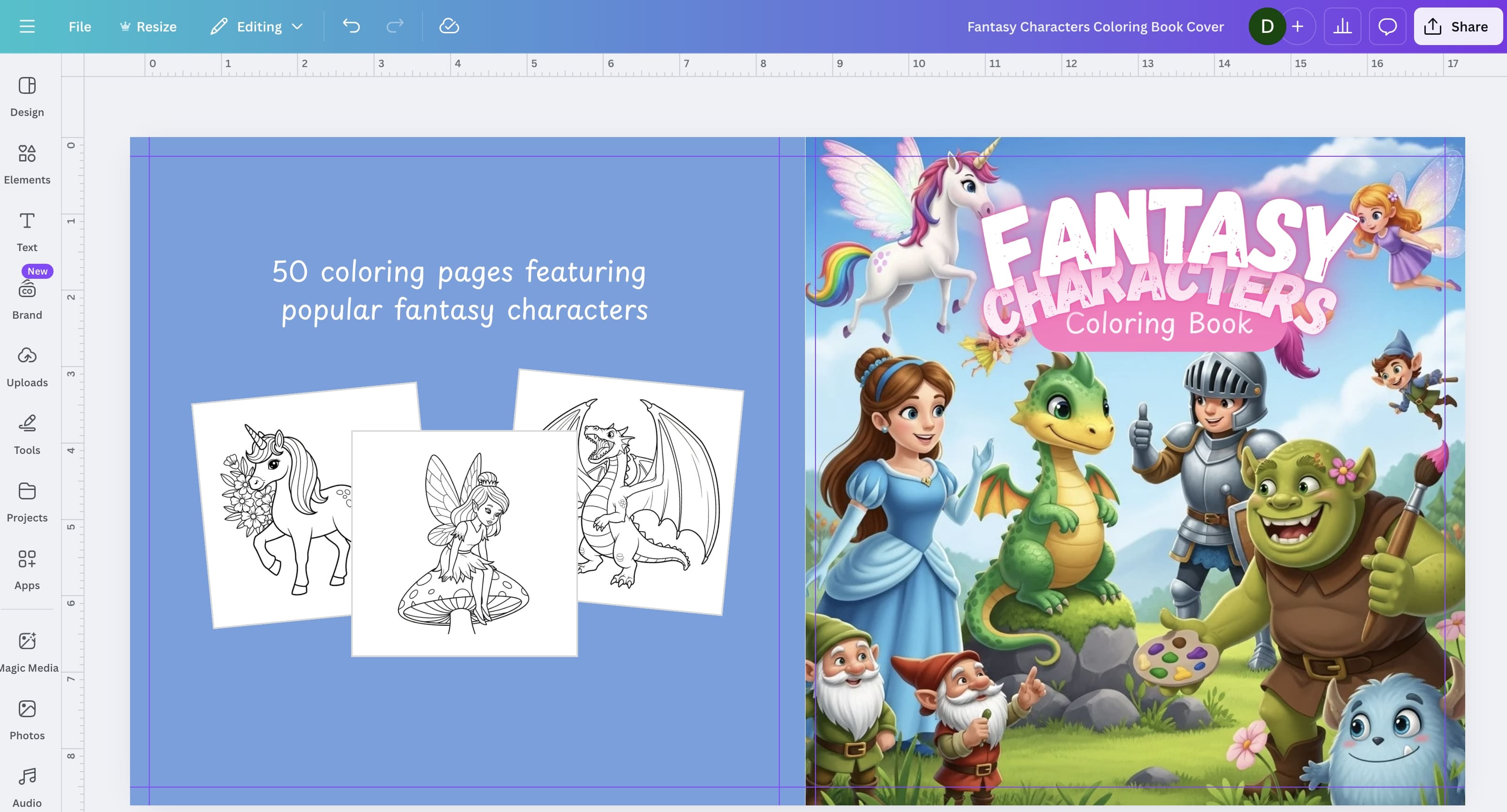Click the Resize option

[x=149, y=26]
